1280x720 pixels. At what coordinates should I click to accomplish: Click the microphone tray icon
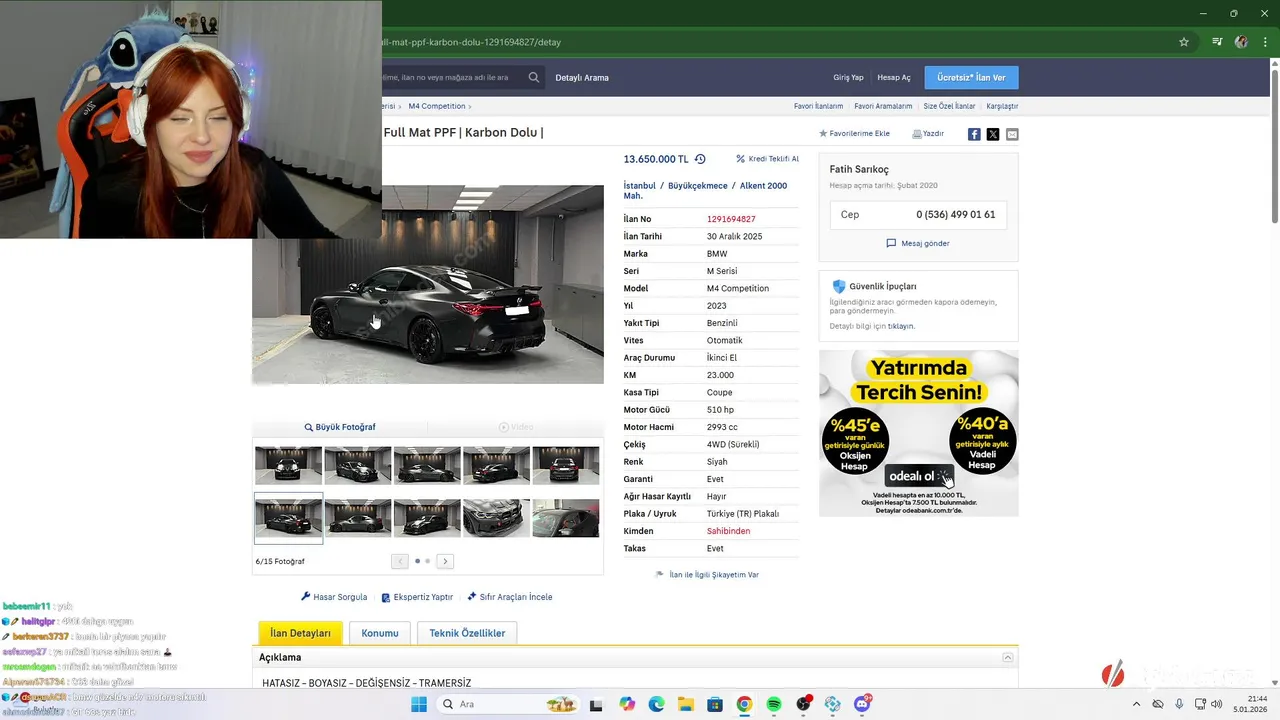1180,704
